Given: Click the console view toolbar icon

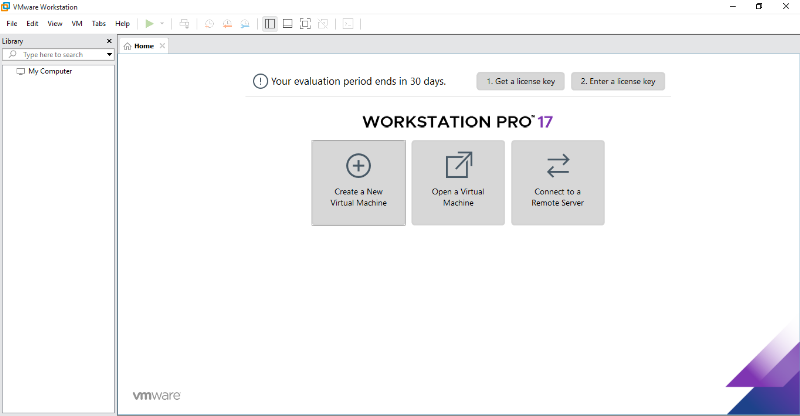Looking at the screenshot, I should point(348,23).
